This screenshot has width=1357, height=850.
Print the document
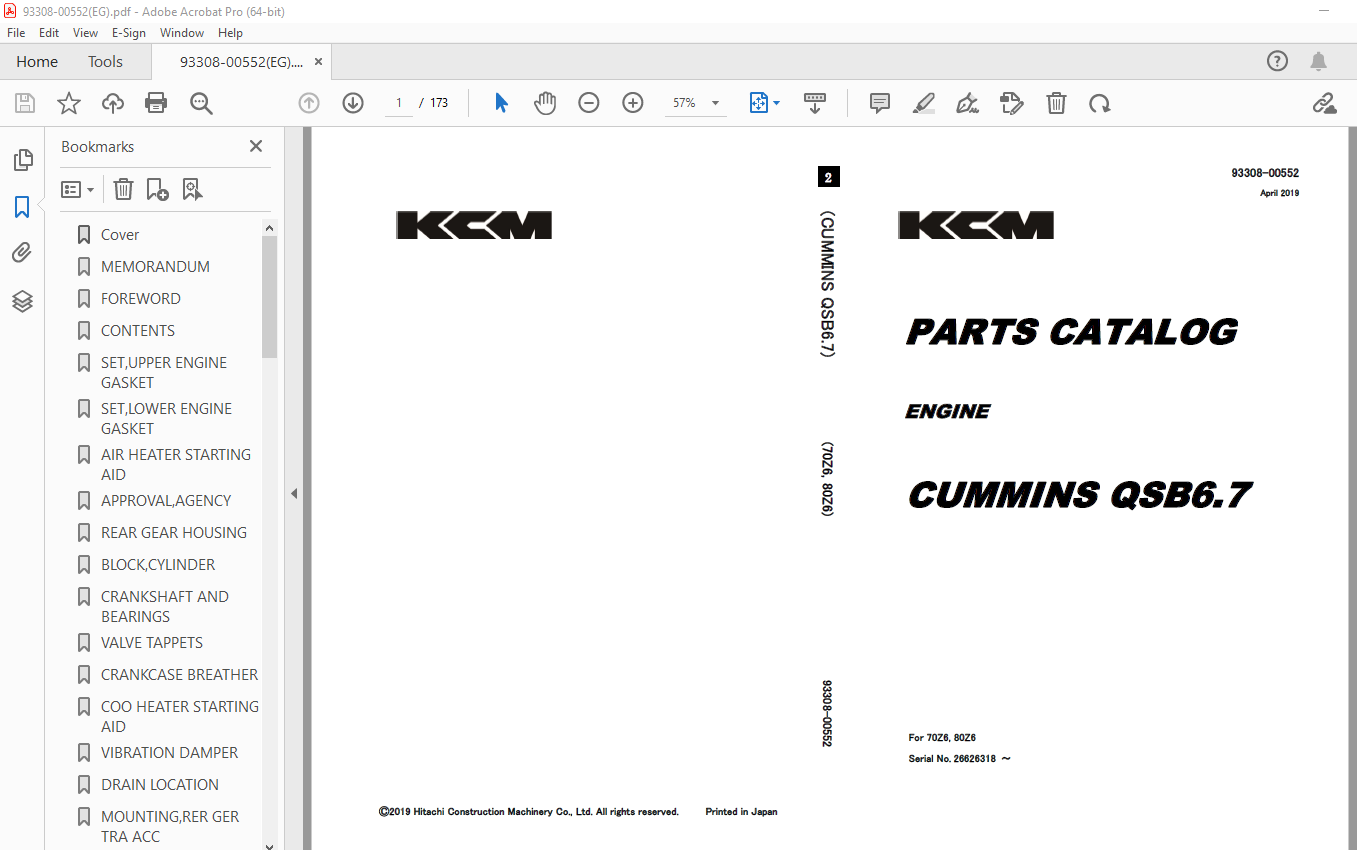tap(156, 103)
